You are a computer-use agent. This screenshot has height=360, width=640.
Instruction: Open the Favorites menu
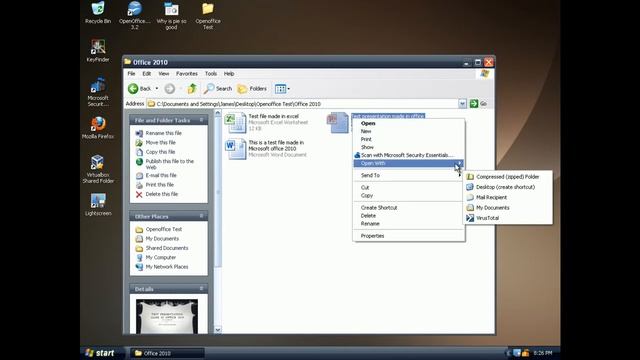tap(187, 73)
